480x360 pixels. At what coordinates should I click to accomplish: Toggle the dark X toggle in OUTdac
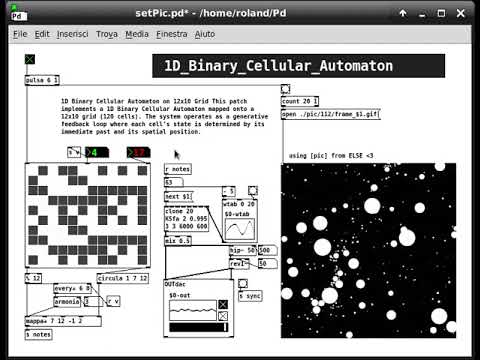[223, 304]
